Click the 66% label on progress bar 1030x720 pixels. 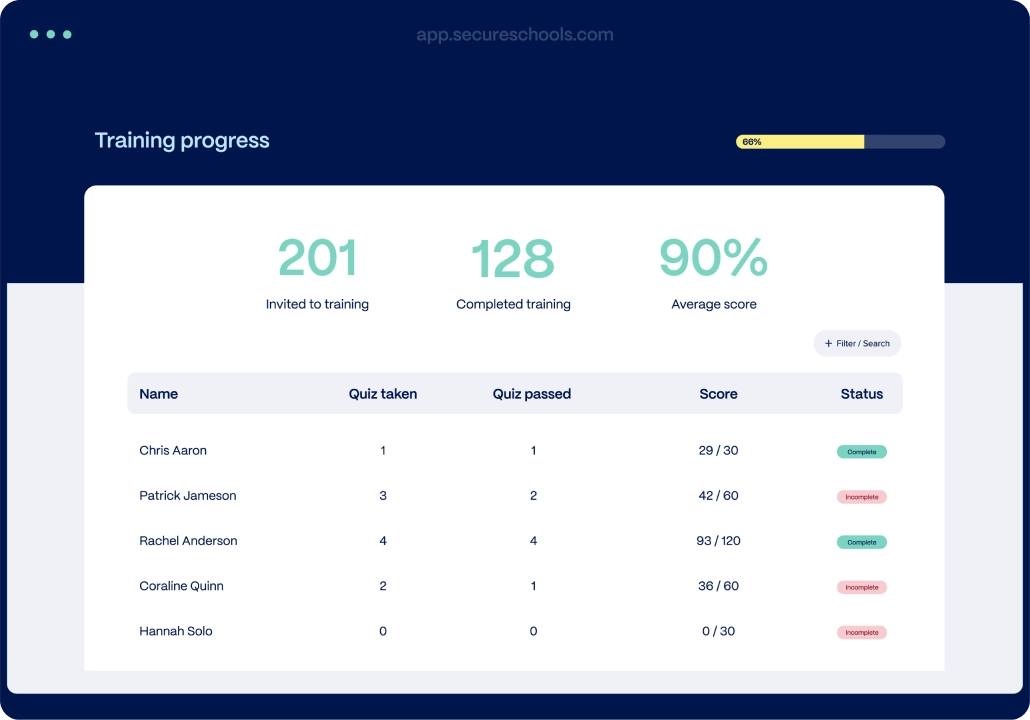click(x=751, y=142)
